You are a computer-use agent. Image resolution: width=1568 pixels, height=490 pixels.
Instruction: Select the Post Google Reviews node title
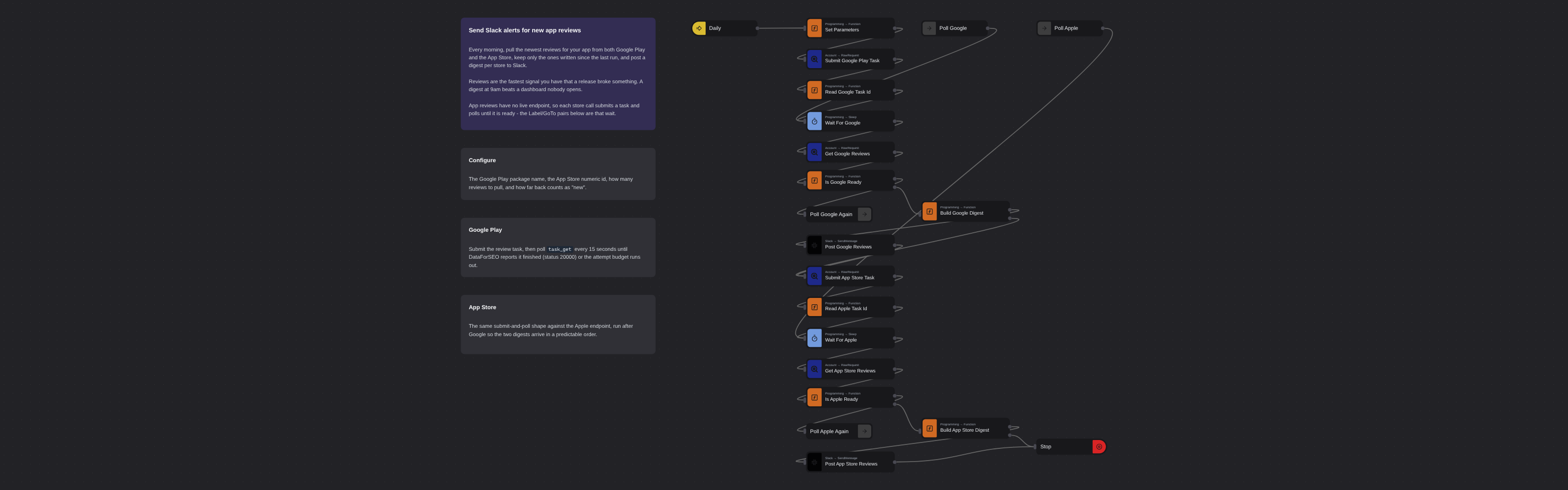[x=848, y=247]
